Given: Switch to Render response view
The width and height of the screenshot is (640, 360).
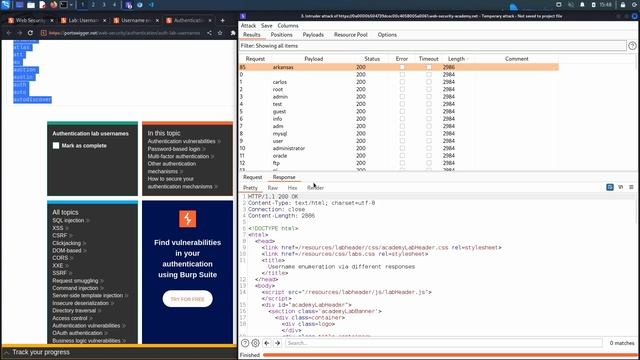Looking at the screenshot, I should tap(315, 188).
